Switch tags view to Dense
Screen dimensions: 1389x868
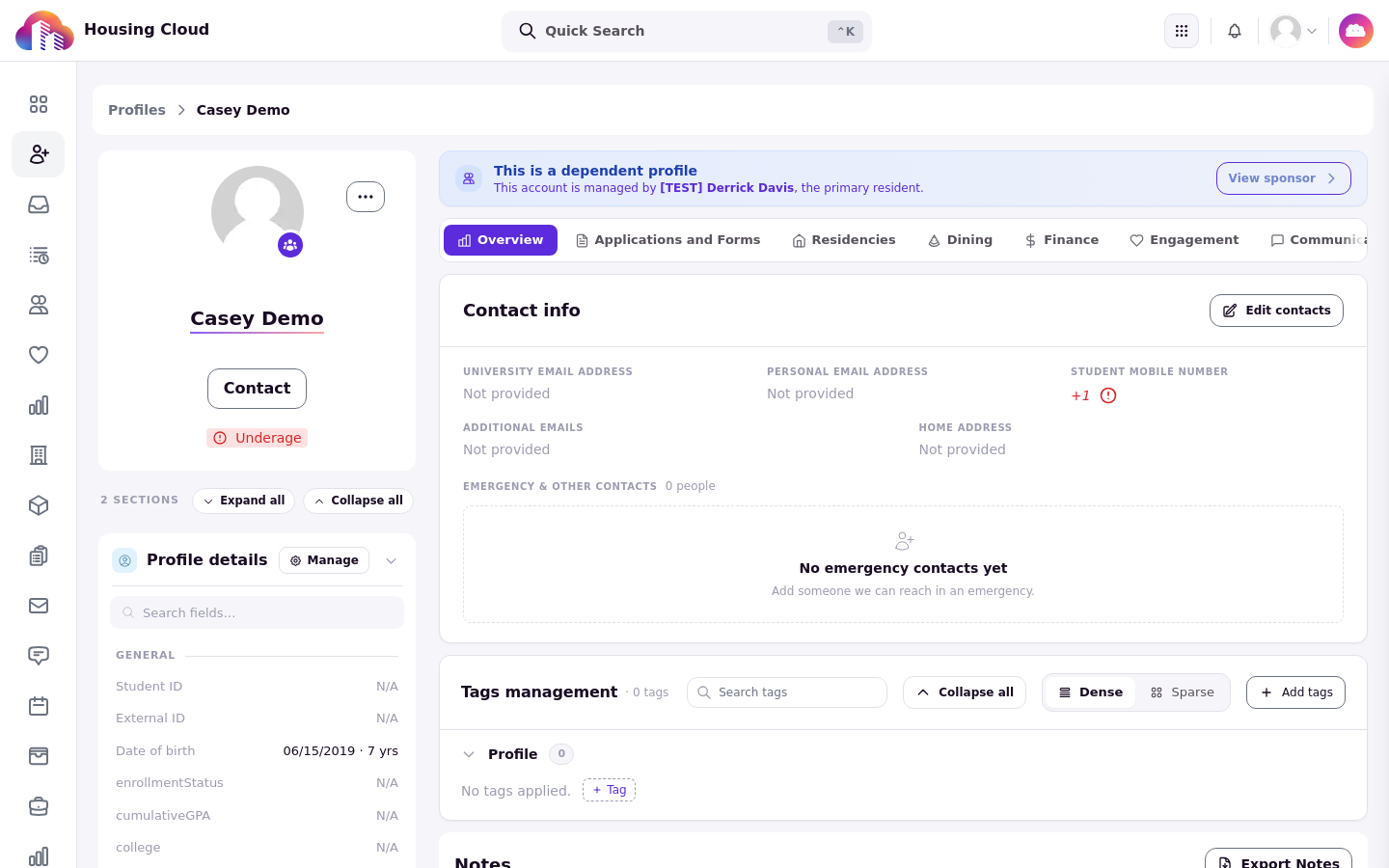(x=1091, y=692)
